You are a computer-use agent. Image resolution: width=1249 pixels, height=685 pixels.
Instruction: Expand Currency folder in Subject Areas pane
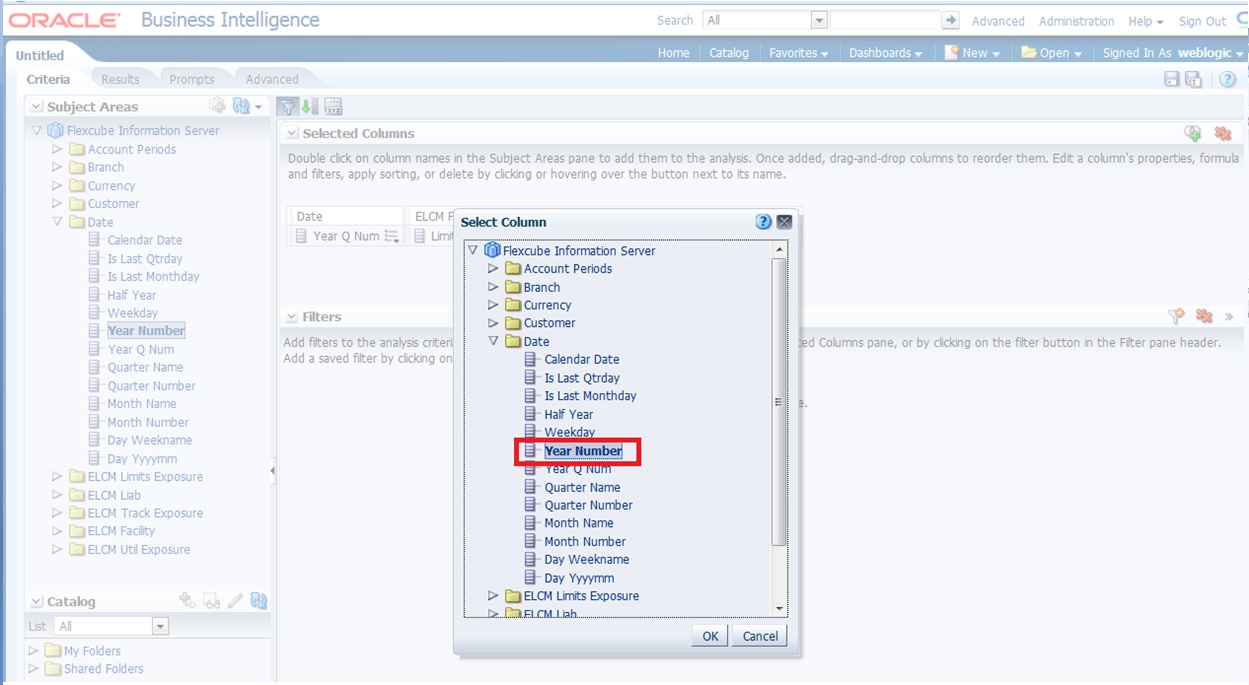(x=57, y=185)
